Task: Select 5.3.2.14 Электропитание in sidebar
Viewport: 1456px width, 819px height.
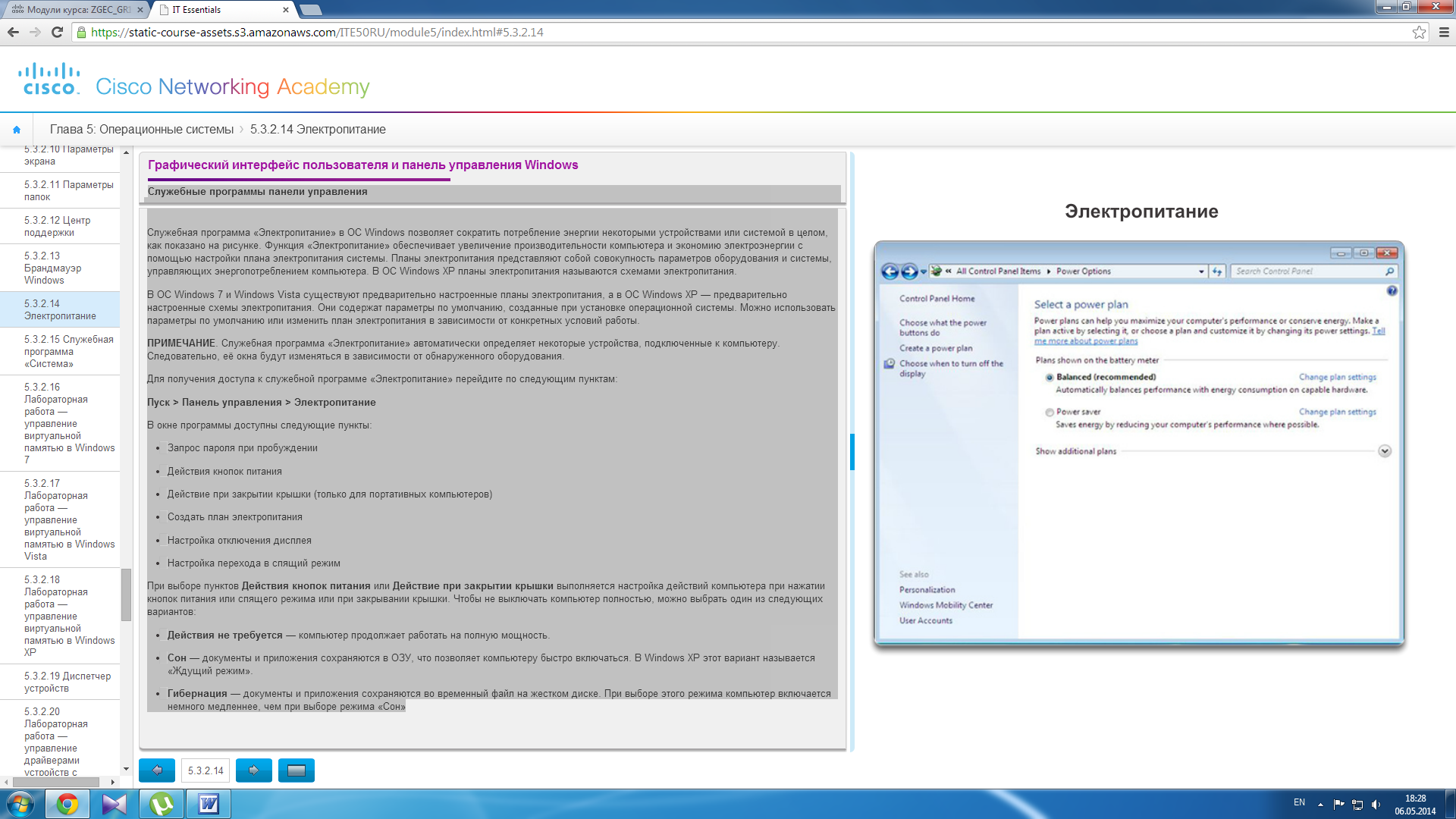Action: [x=60, y=309]
